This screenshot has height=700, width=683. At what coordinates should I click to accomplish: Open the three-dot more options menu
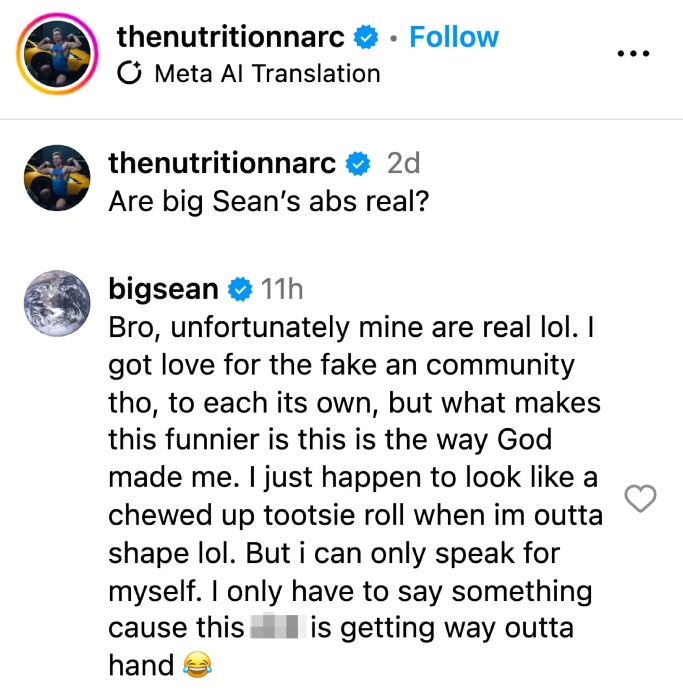pos(633,53)
